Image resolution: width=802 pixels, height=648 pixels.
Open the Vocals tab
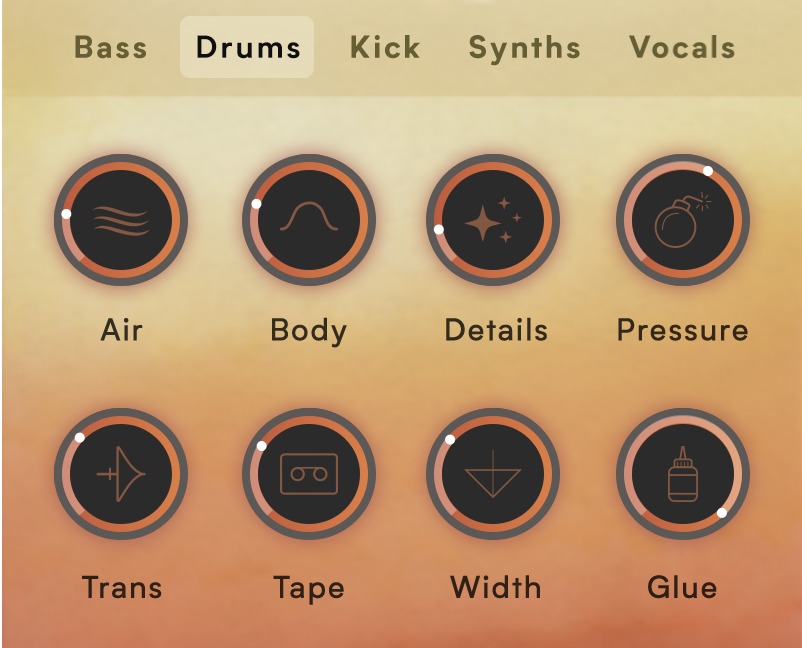682,48
